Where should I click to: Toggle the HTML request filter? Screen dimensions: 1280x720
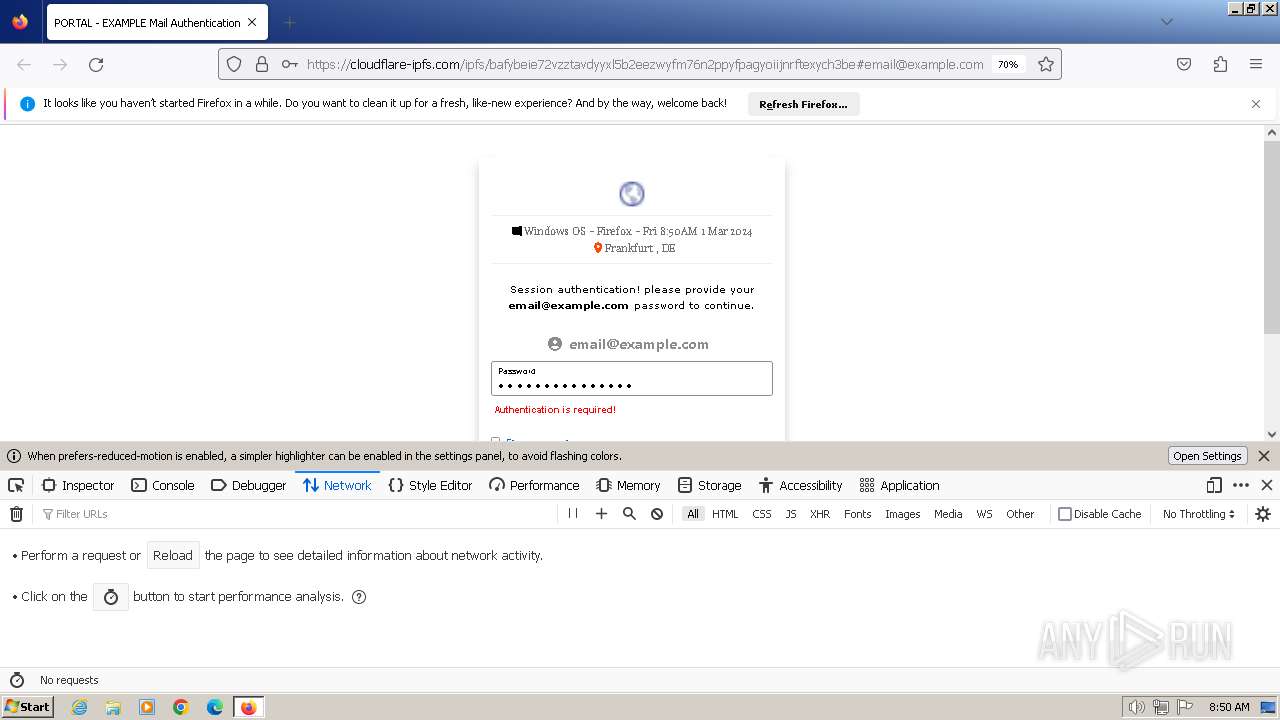(x=725, y=514)
